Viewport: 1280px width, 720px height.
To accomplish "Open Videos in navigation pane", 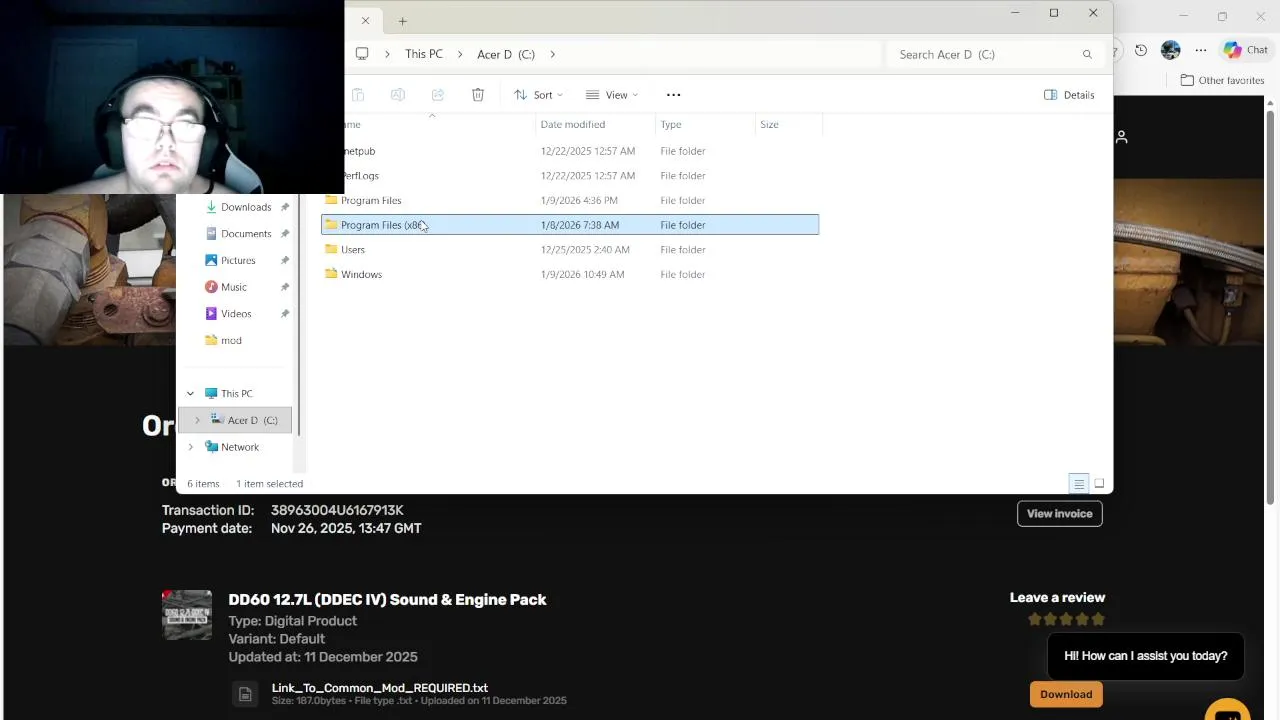I will coord(236,313).
